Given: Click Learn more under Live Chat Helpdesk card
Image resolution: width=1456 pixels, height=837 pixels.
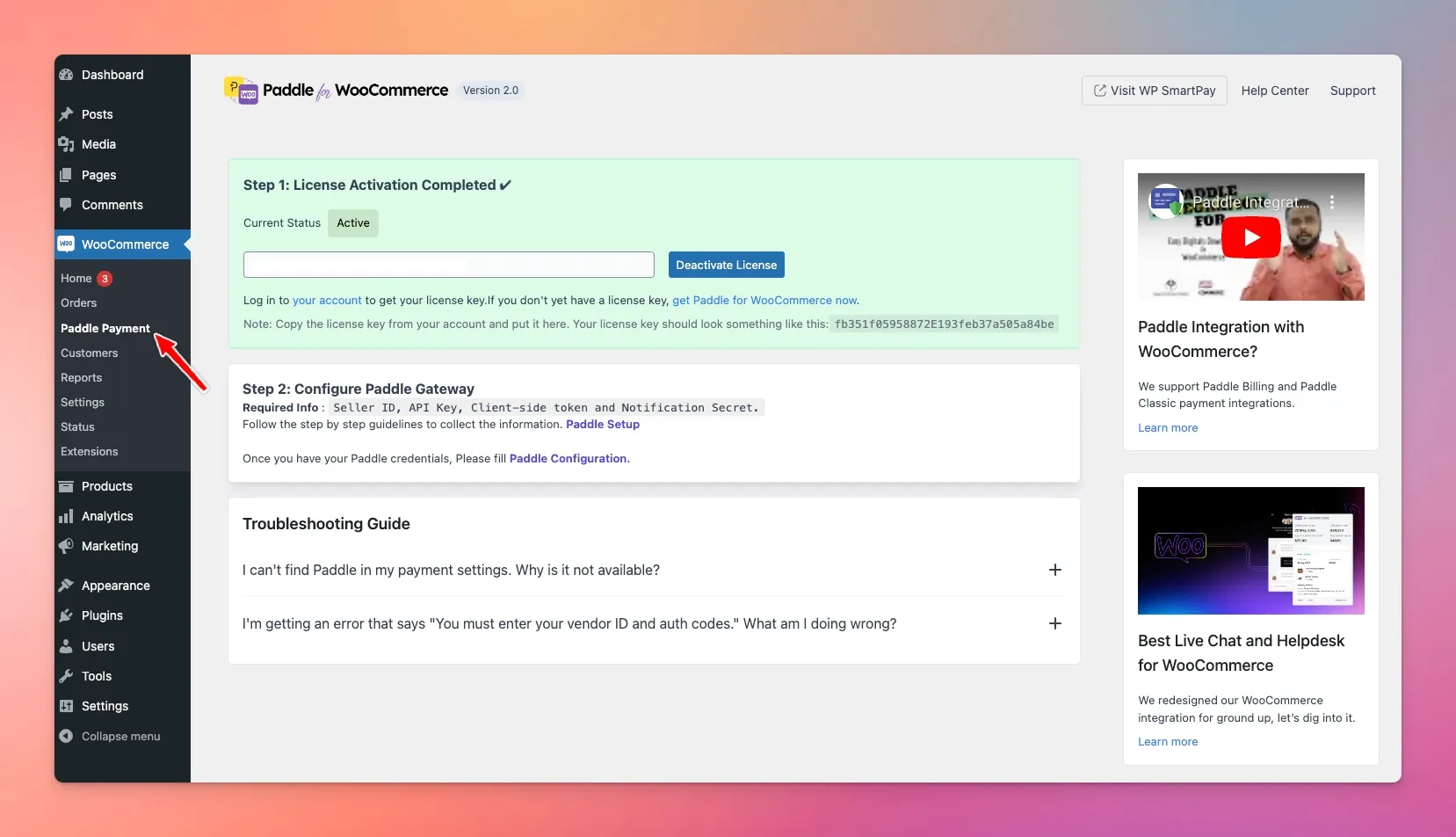Looking at the screenshot, I should [x=1168, y=742].
